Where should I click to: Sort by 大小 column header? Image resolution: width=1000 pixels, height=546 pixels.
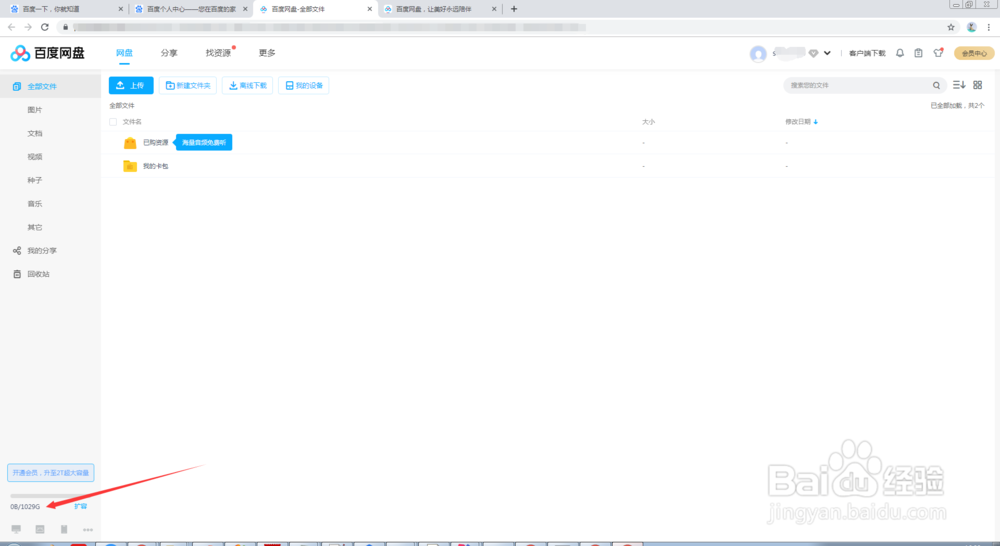tap(648, 122)
